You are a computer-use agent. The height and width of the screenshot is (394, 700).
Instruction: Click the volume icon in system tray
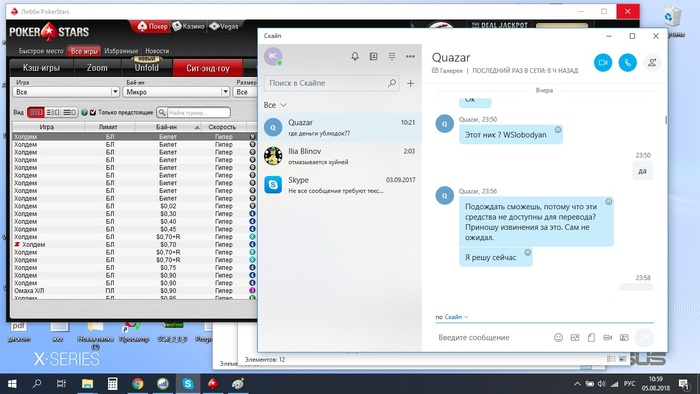(x=602, y=384)
